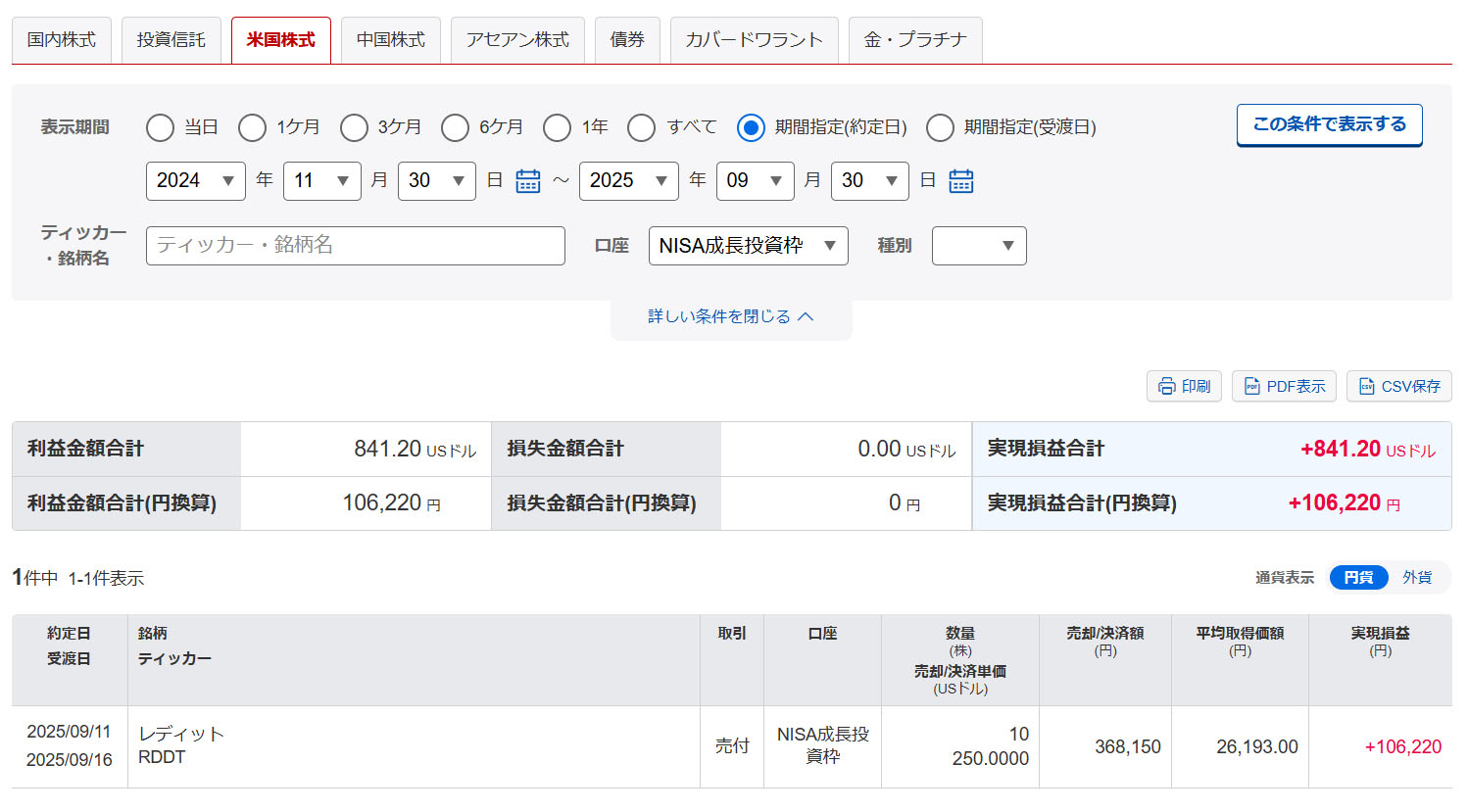Click the printer icon for 印刷
The width and height of the screenshot is (1468, 812).
(x=1166, y=387)
